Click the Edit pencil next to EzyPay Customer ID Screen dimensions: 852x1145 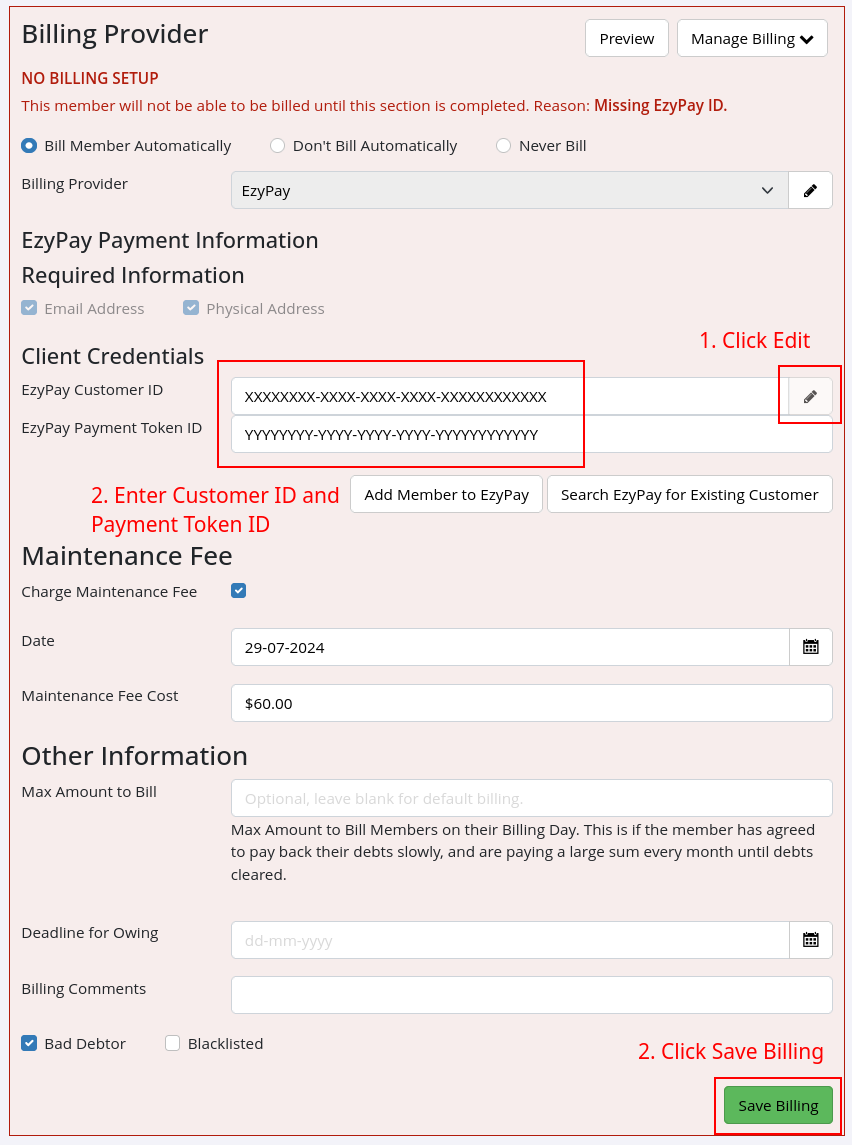tap(810, 396)
